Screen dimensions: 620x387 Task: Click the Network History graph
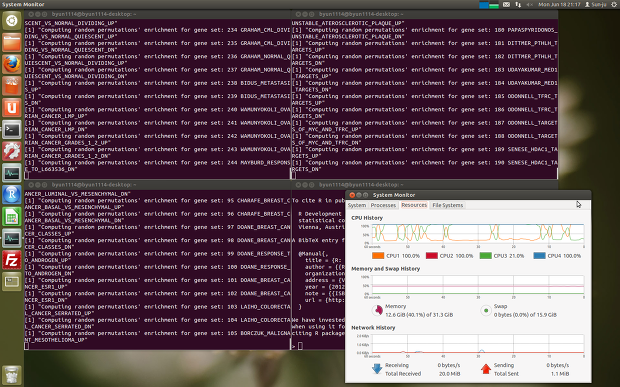coord(478,344)
